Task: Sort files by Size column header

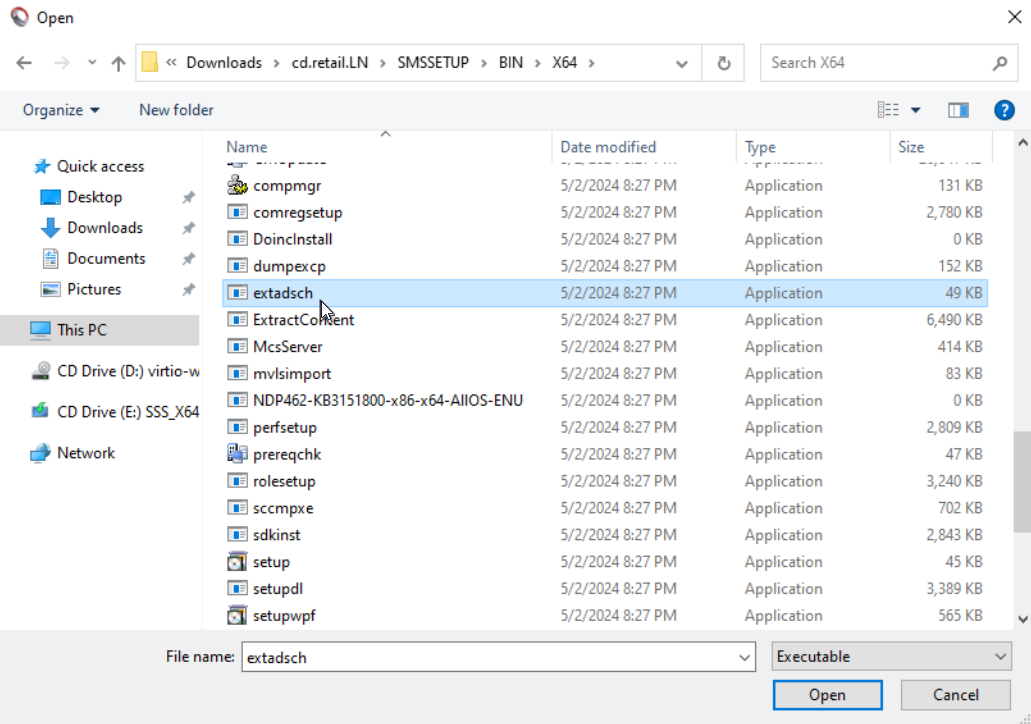Action: pyautogui.click(x=911, y=147)
